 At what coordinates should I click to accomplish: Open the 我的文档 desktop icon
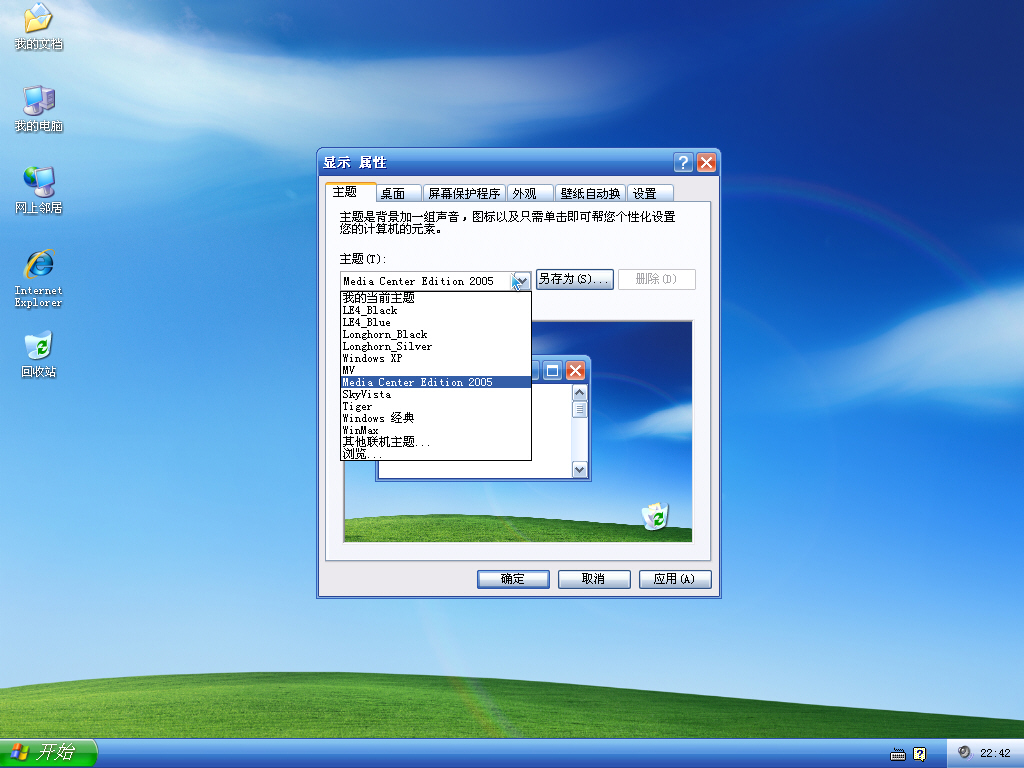pyautogui.click(x=39, y=26)
